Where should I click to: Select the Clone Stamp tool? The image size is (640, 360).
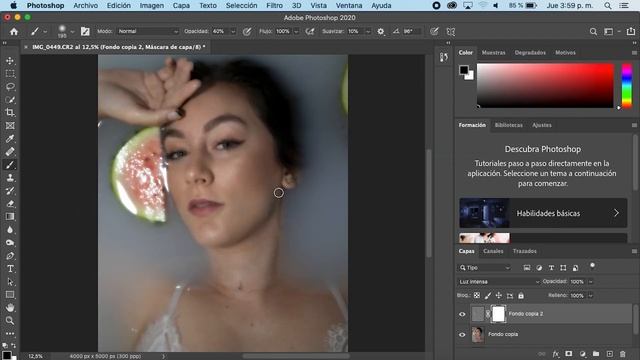pyautogui.click(x=10, y=178)
